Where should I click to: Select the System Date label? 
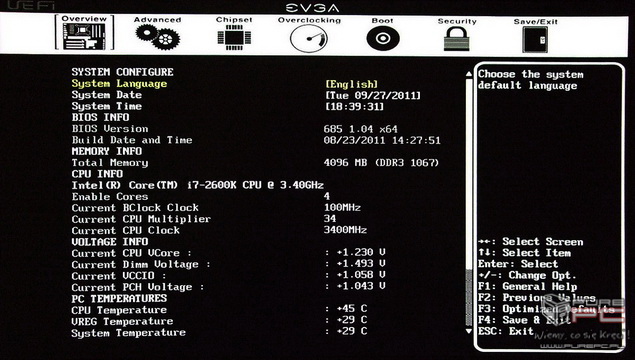click(107, 95)
